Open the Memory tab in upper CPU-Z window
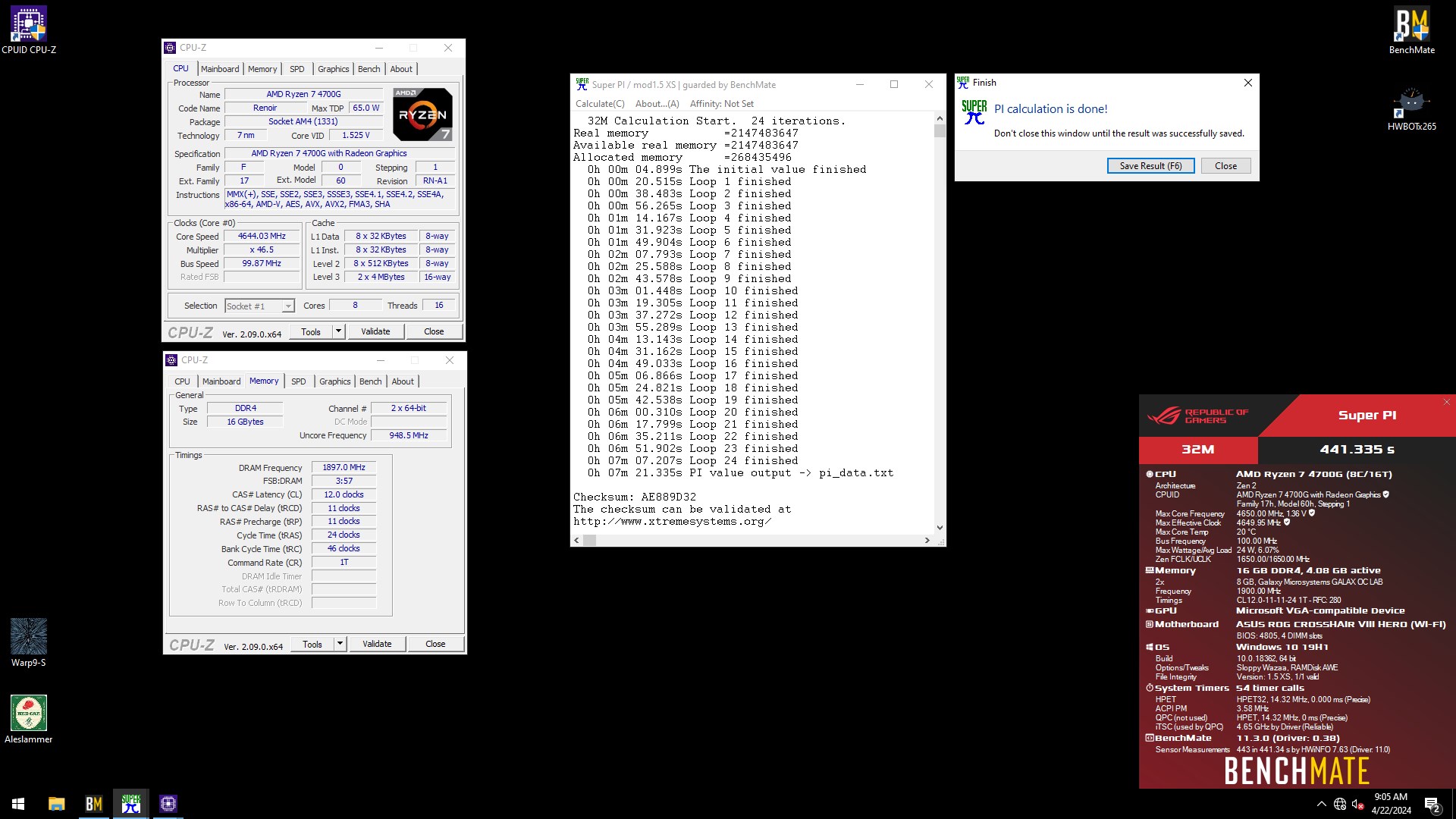The image size is (1456, 819). click(262, 69)
